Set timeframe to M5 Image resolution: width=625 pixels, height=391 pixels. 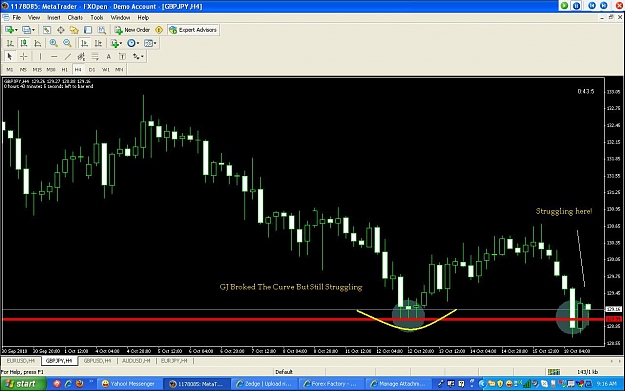(23, 70)
